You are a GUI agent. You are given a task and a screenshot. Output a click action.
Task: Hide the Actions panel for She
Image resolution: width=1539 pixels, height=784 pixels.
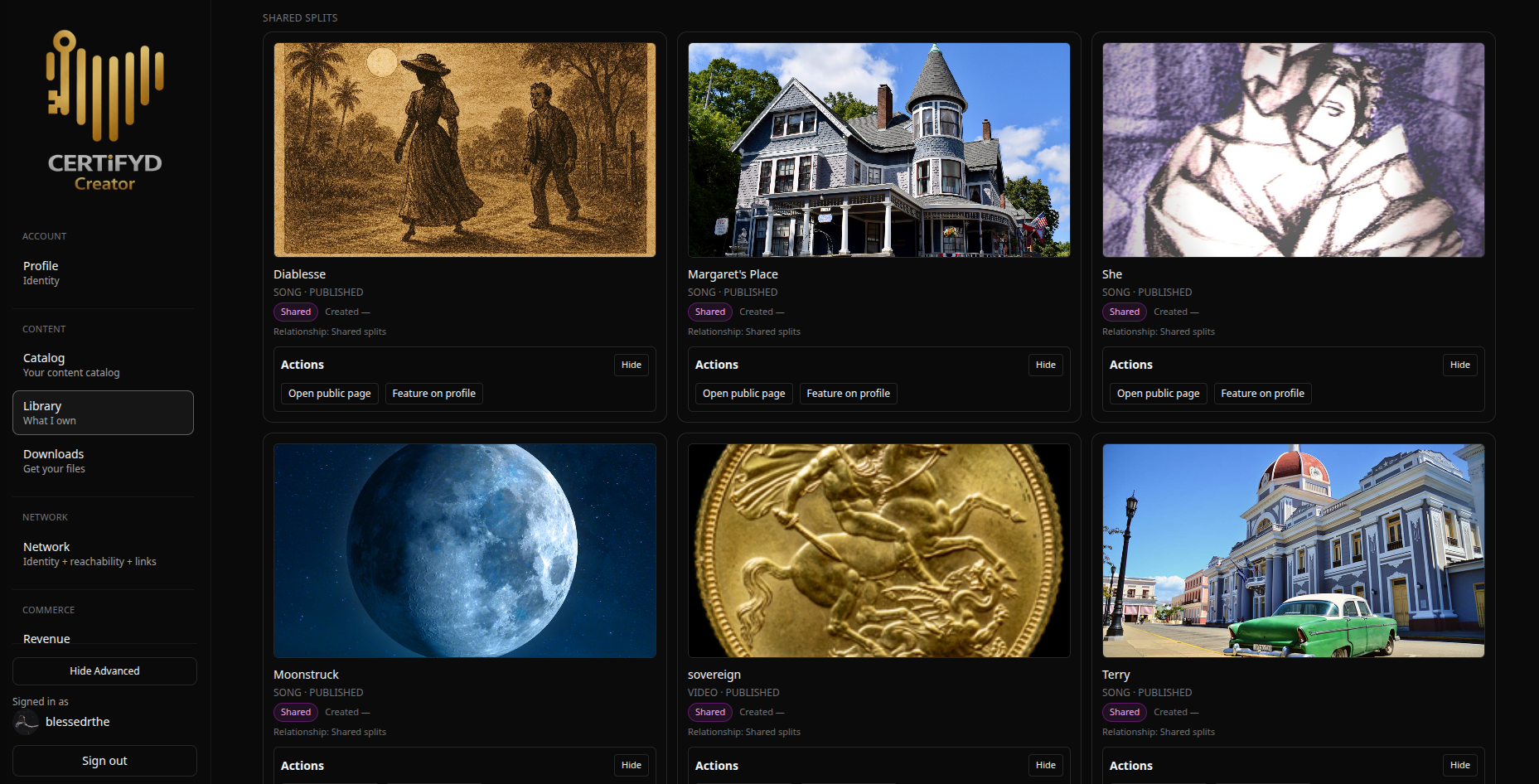pyautogui.click(x=1460, y=365)
